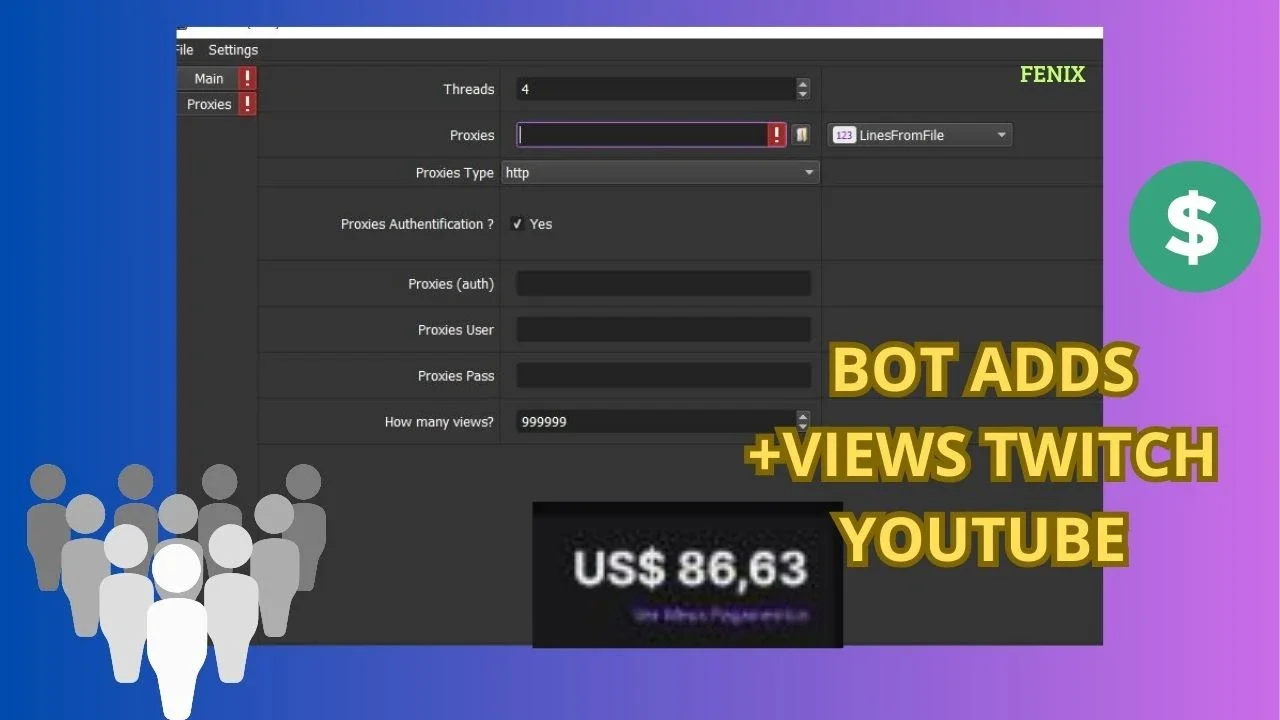Viewport: 1280px width, 720px height.
Task: Open the File menu
Action: (x=184, y=50)
